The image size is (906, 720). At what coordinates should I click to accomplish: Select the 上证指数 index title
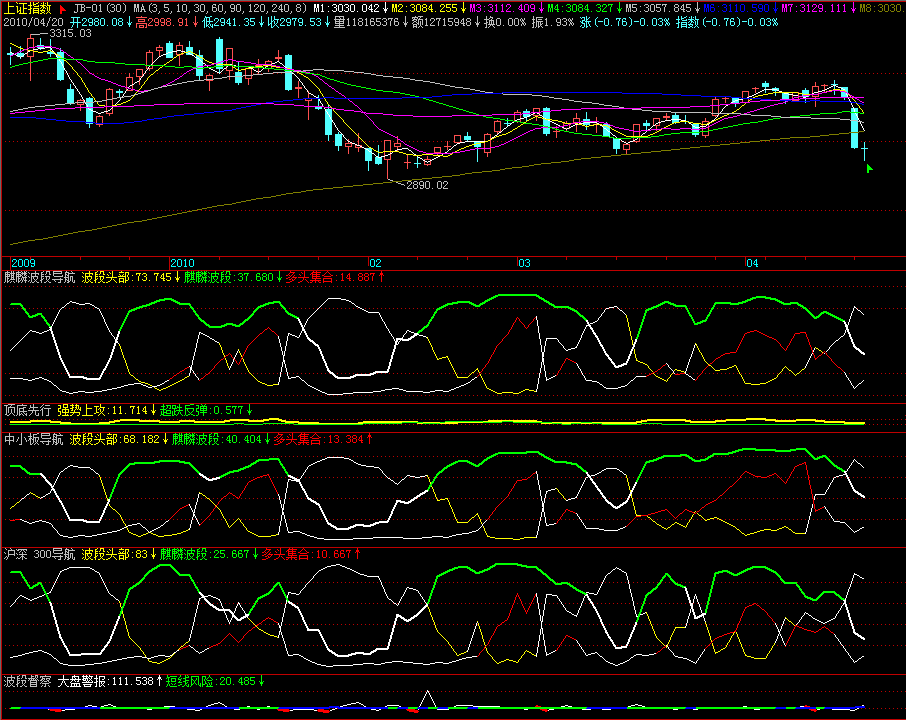pyautogui.click(x=27, y=8)
